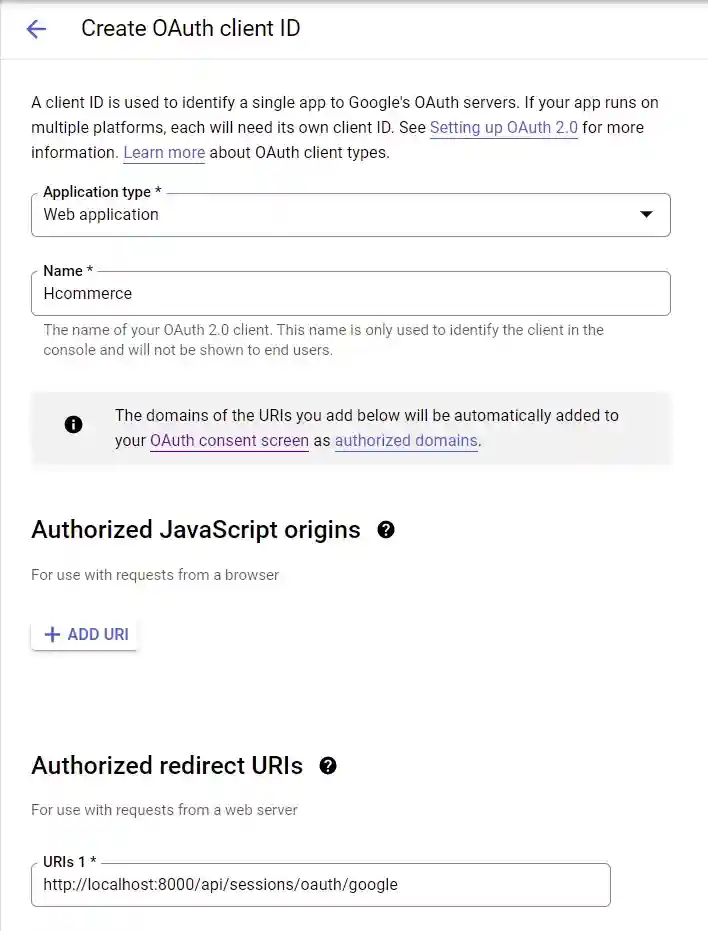Image resolution: width=708 pixels, height=931 pixels.
Task: Click the back arrow to return
Action: pyautogui.click(x=35, y=28)
